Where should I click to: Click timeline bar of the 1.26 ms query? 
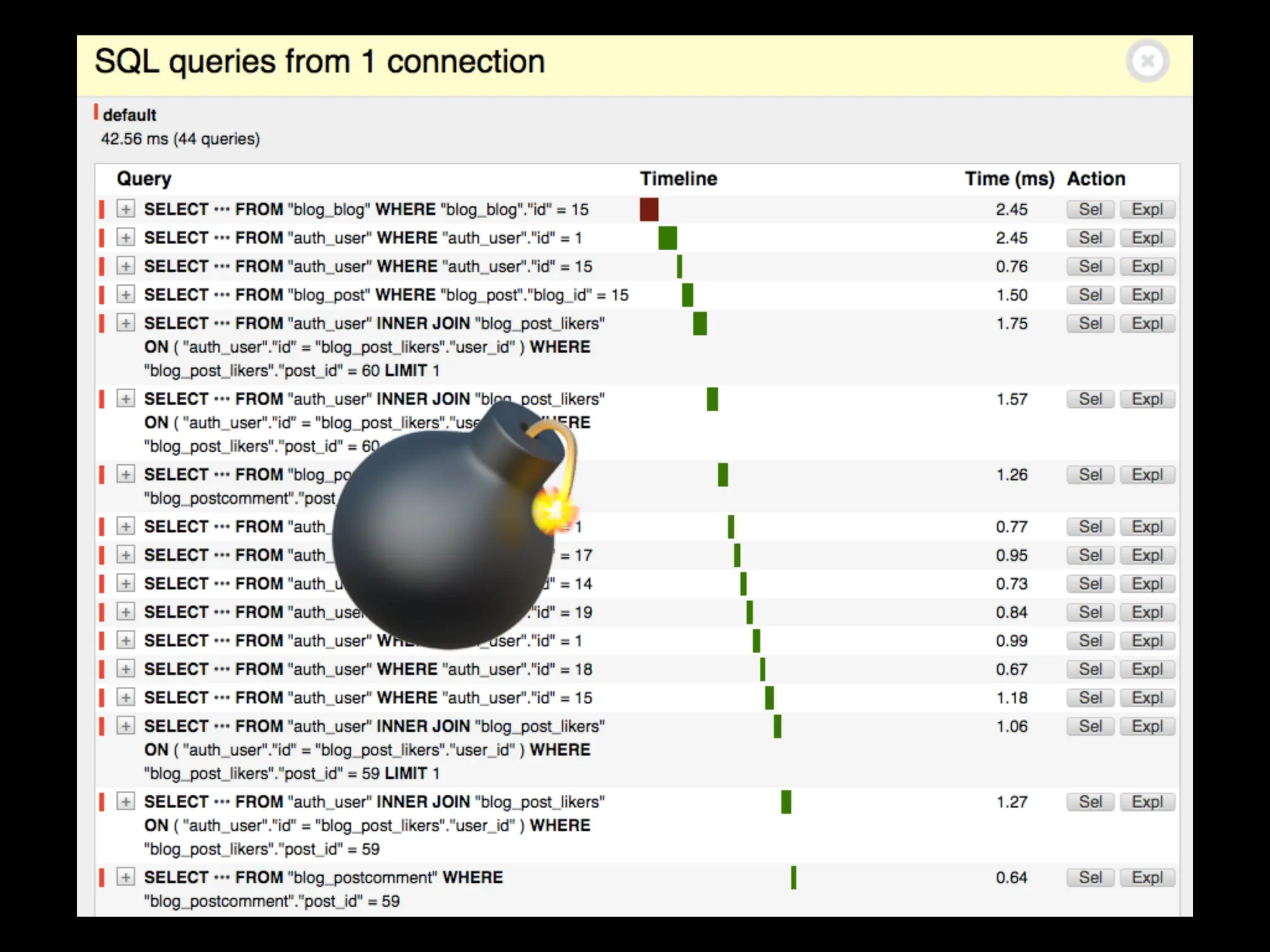(723, 475)
